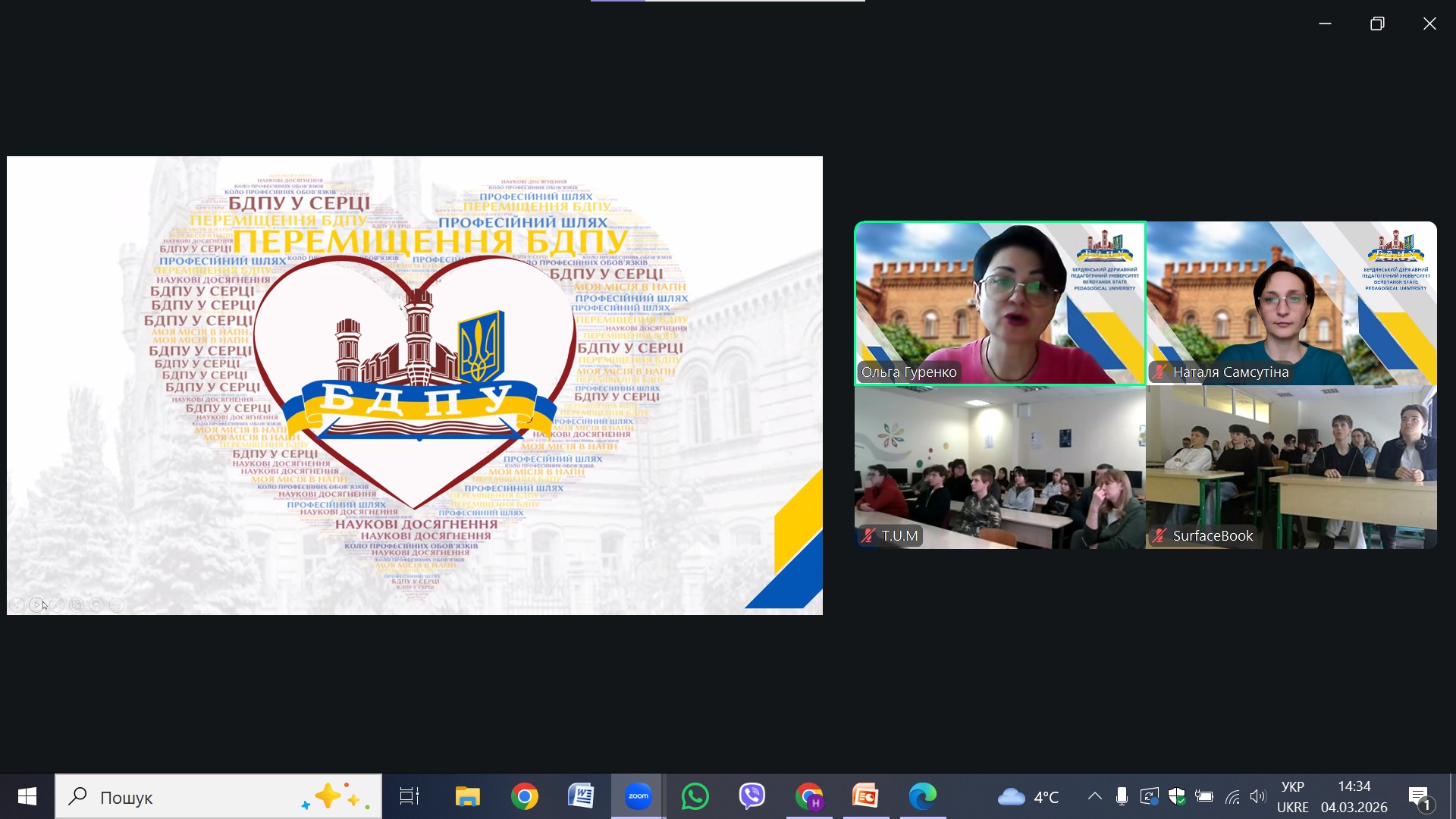Open WhatsApp from the taskbar

click(695, 797)
